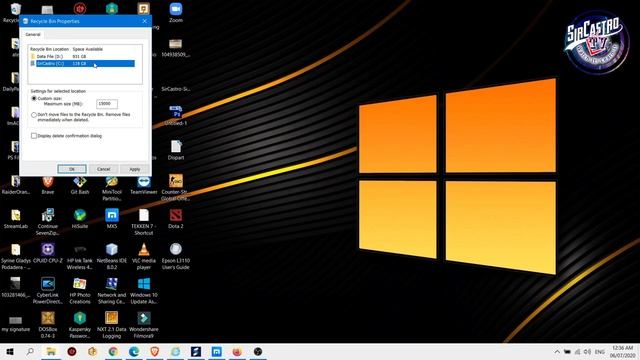This screenshot has height=360, width=640.
Task: Launch Dota 2 from the desktop
Action: [x=176, y=219]
